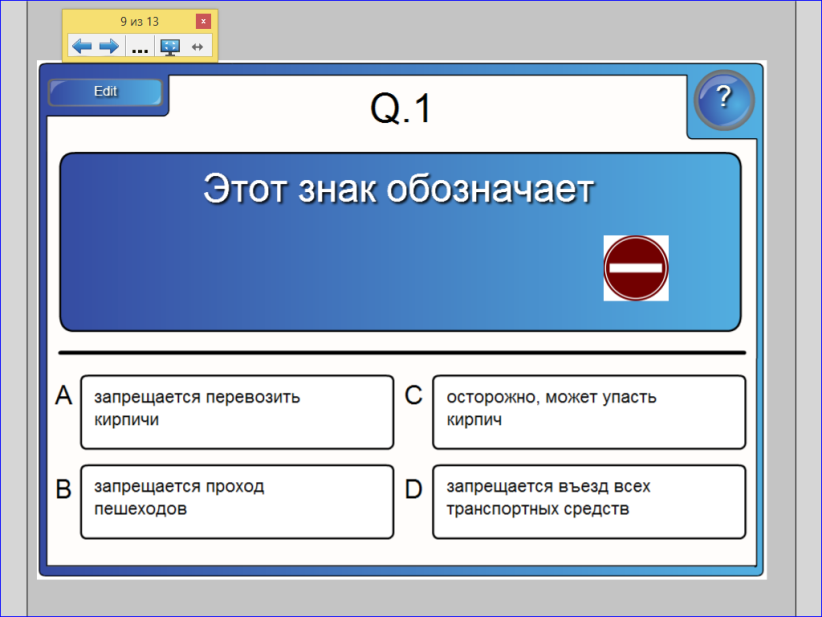The width and height of the screenshot is (822, 617).
Task: Click the letter B answer label
Action: (63, 489)
